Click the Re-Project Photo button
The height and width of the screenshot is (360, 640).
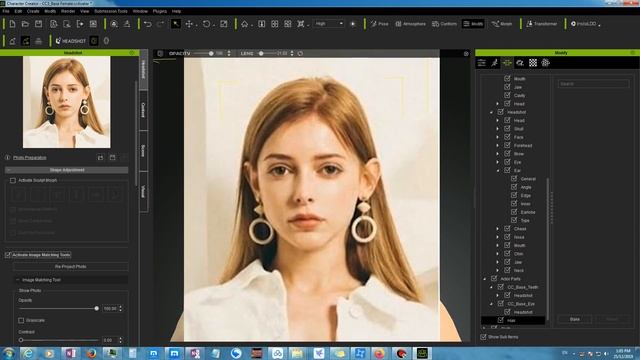pos(70,267)
